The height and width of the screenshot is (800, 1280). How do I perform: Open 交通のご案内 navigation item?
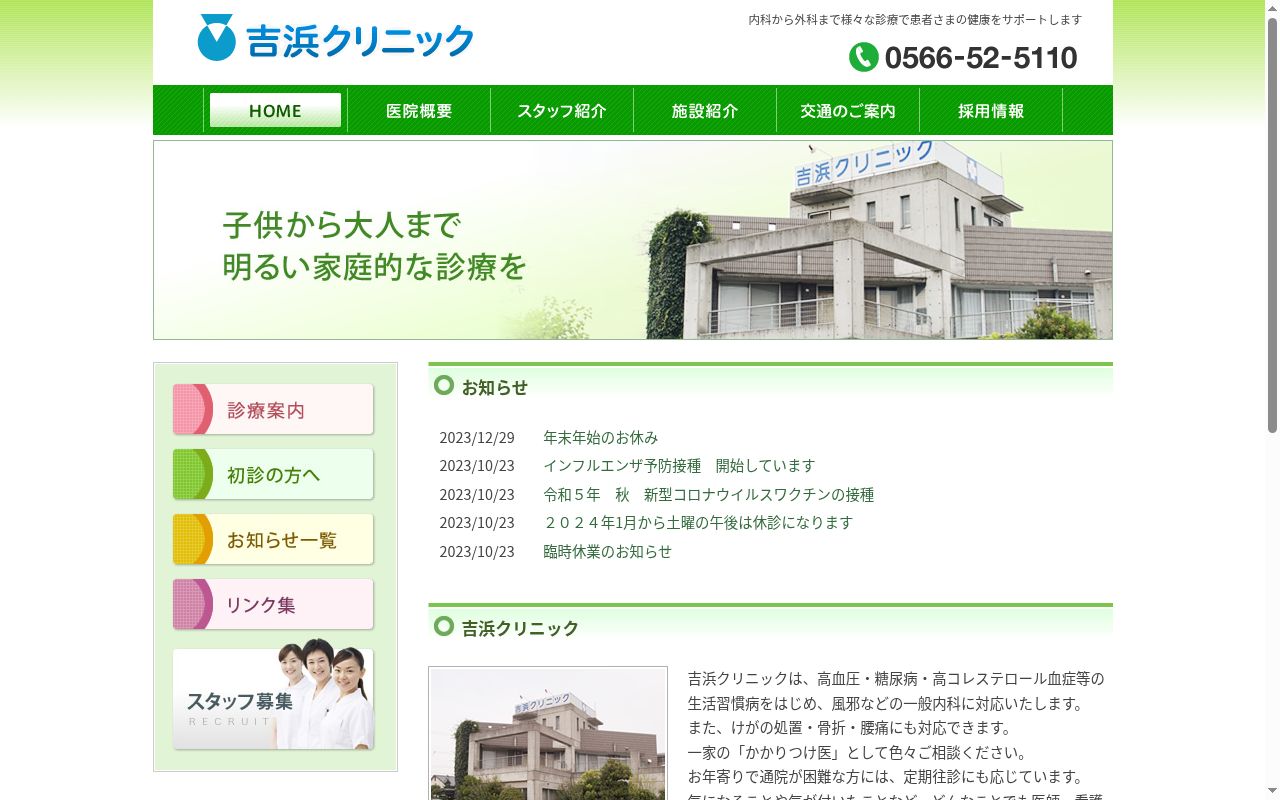point(848,110)
